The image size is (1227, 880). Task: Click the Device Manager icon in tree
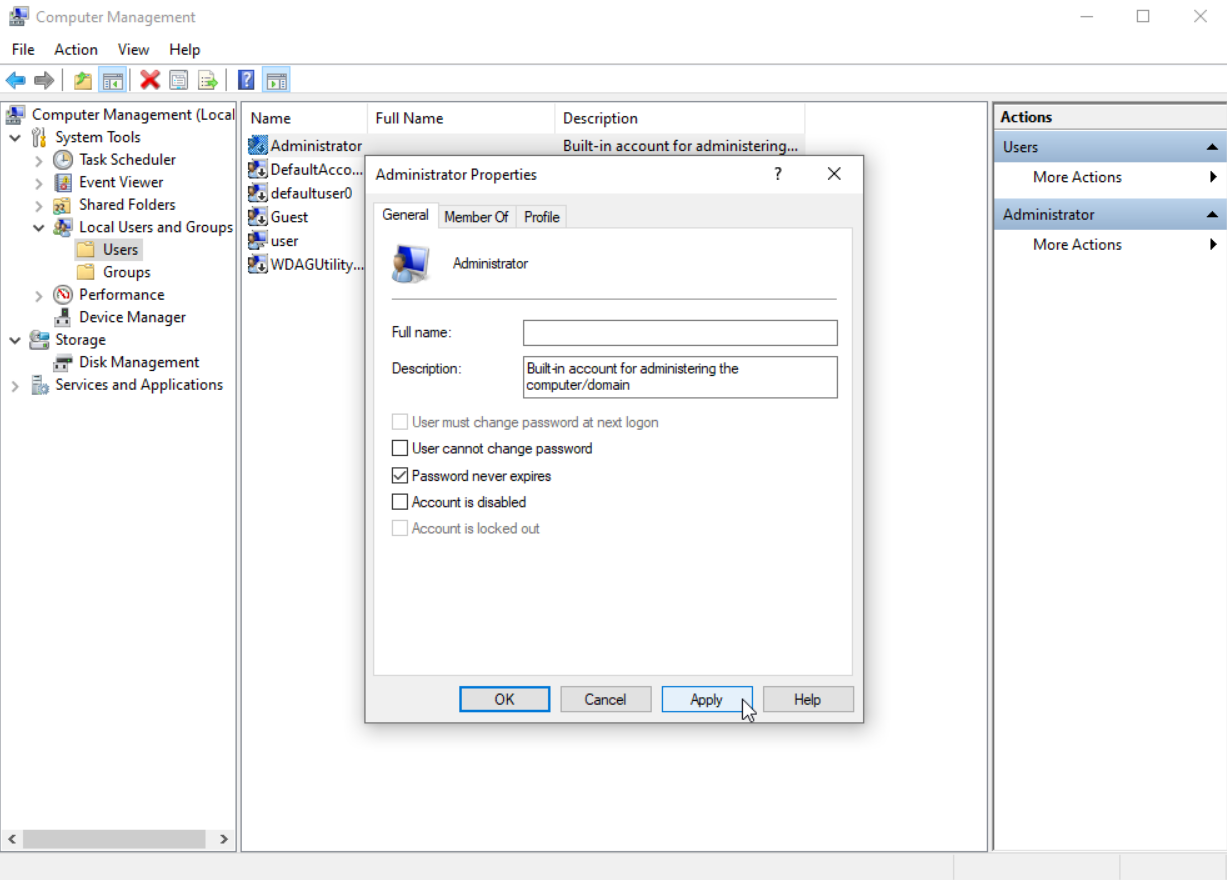pyautogui.click(x=63, y=317)
